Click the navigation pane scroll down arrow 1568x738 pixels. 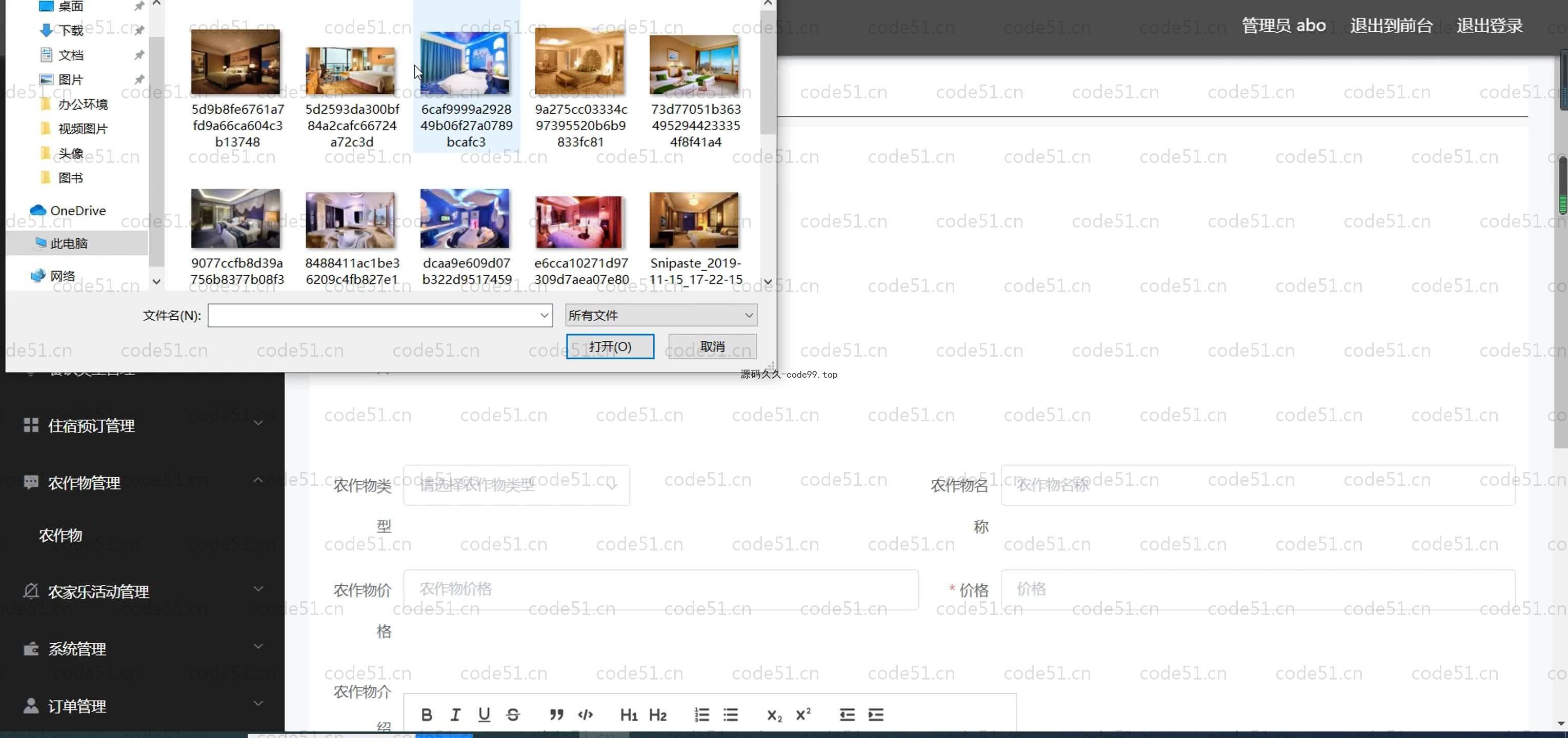[156, 281]
